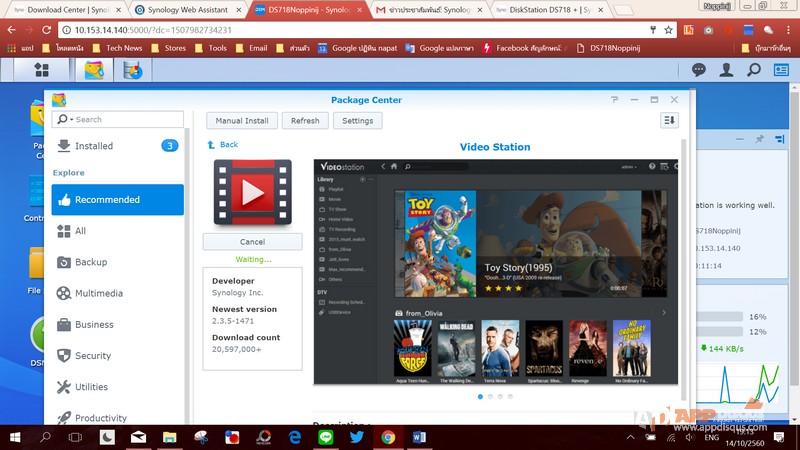The image size is (800, 450).
Task: Switch to Synology Web Assistant tab
Action: tap(187, 10)
